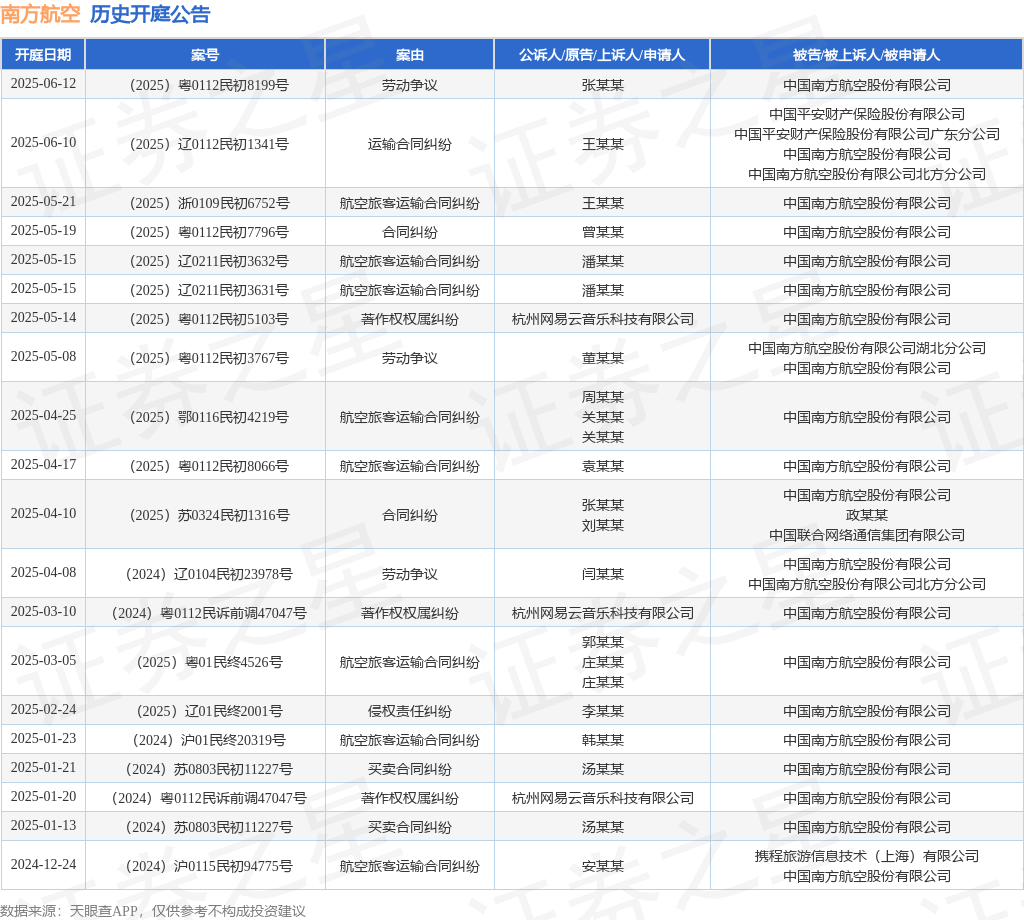Click plaintiff 闫某某
Viewport: 1024px width, 920px height.
pos(602,574)
